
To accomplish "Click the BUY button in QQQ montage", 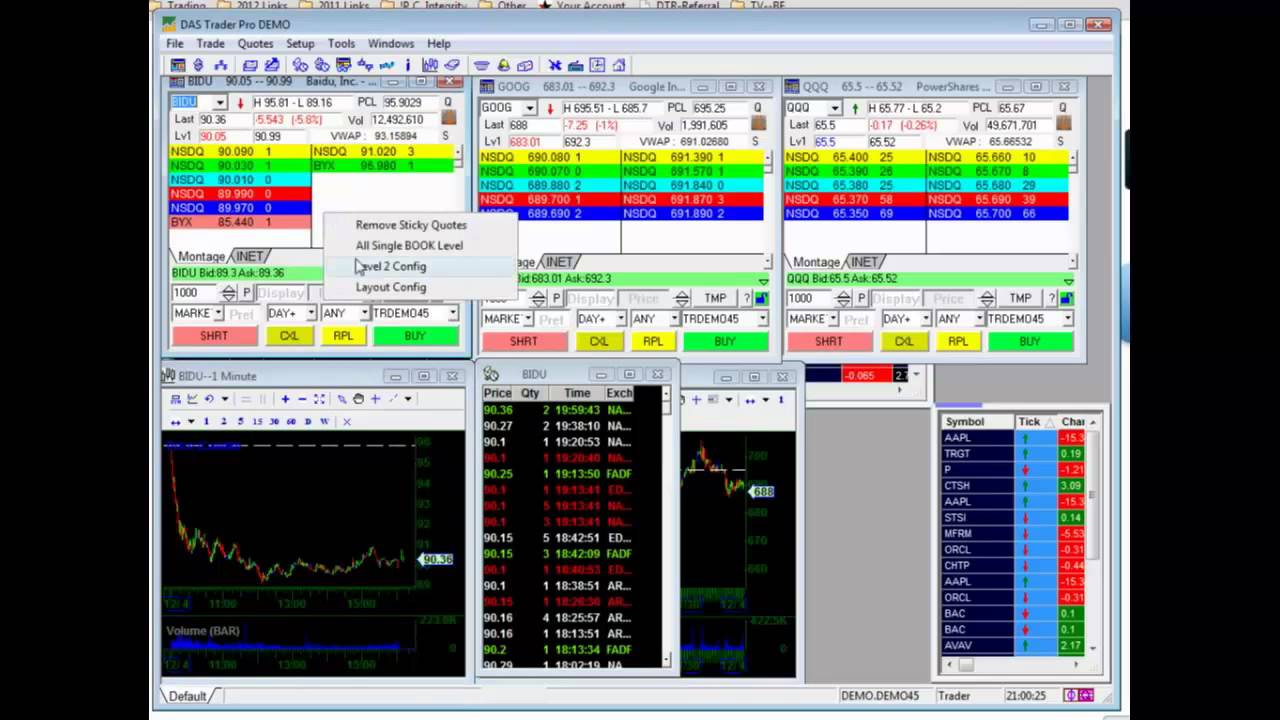I will tap(1029, 341).
